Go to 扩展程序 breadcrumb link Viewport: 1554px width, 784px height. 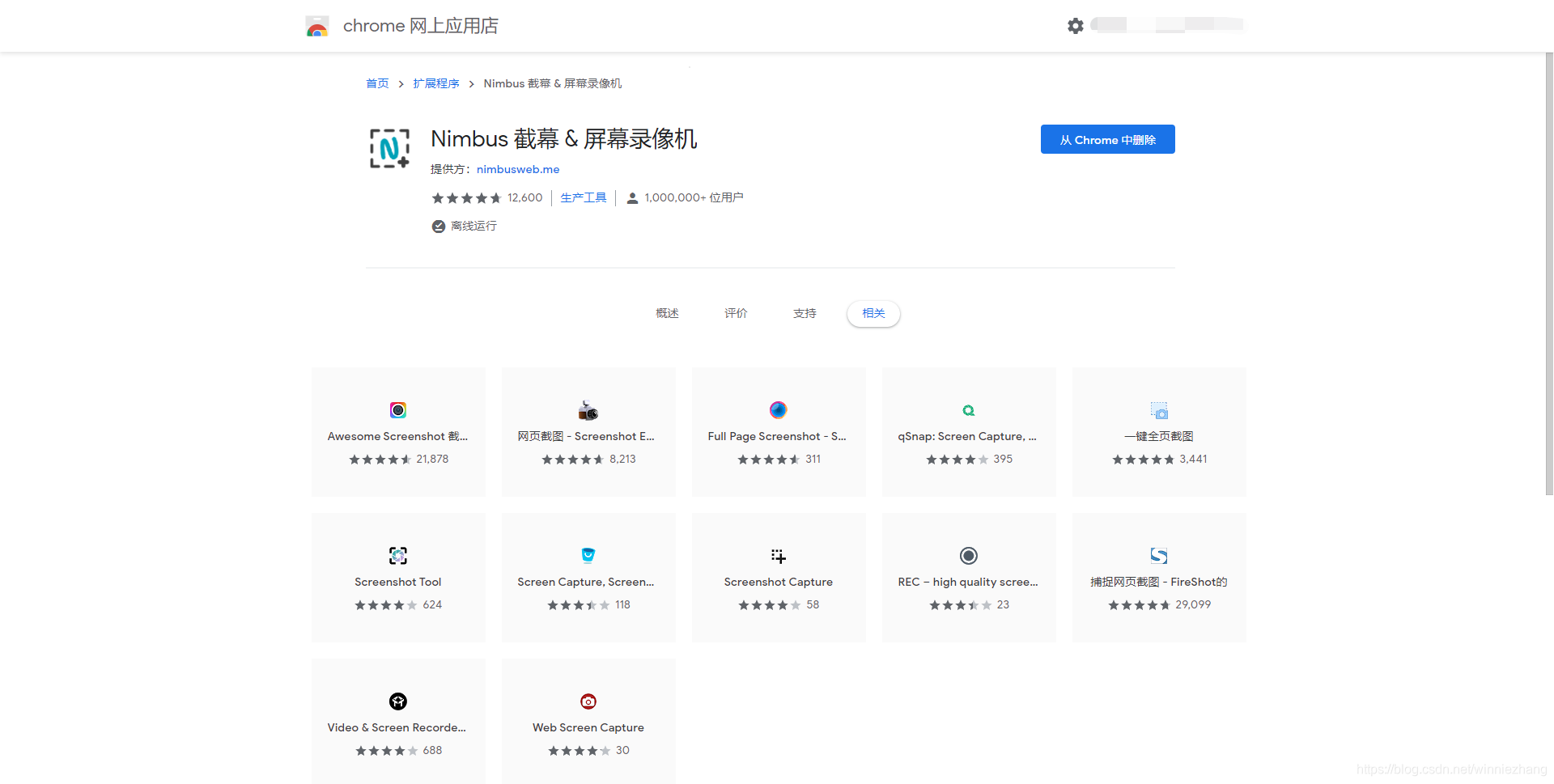point(436,83)
